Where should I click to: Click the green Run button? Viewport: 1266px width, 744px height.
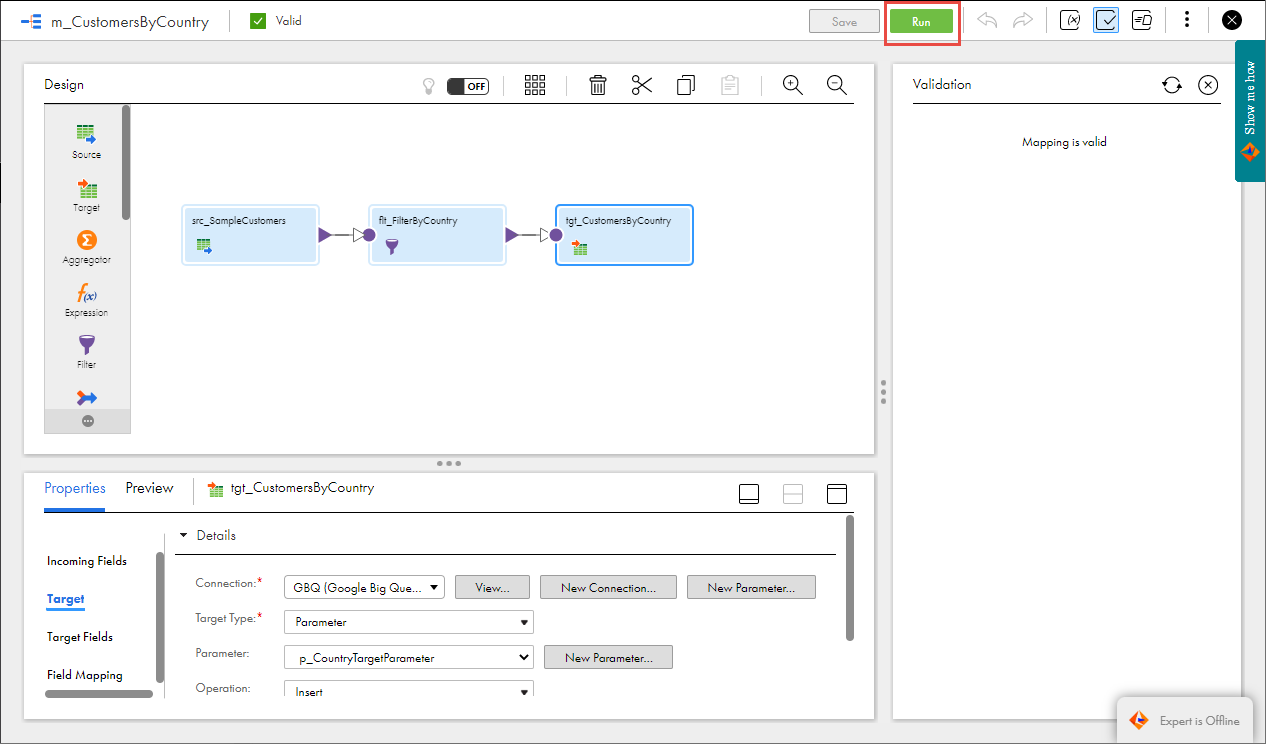click(921, 22)
